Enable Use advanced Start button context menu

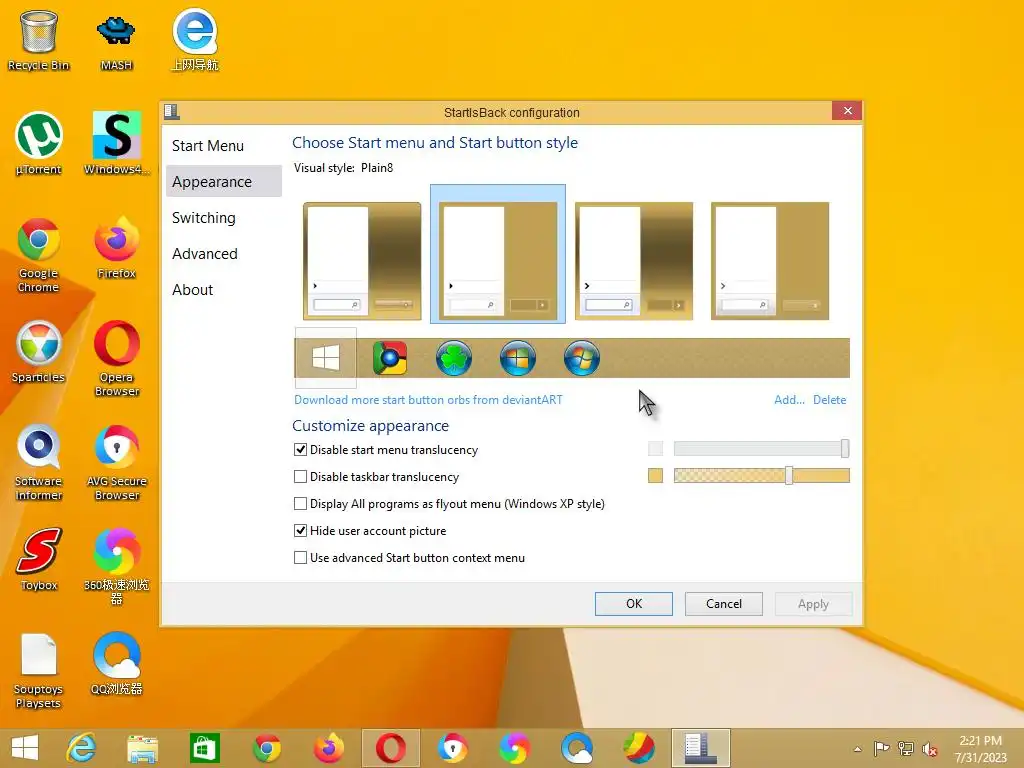point(300,558)
